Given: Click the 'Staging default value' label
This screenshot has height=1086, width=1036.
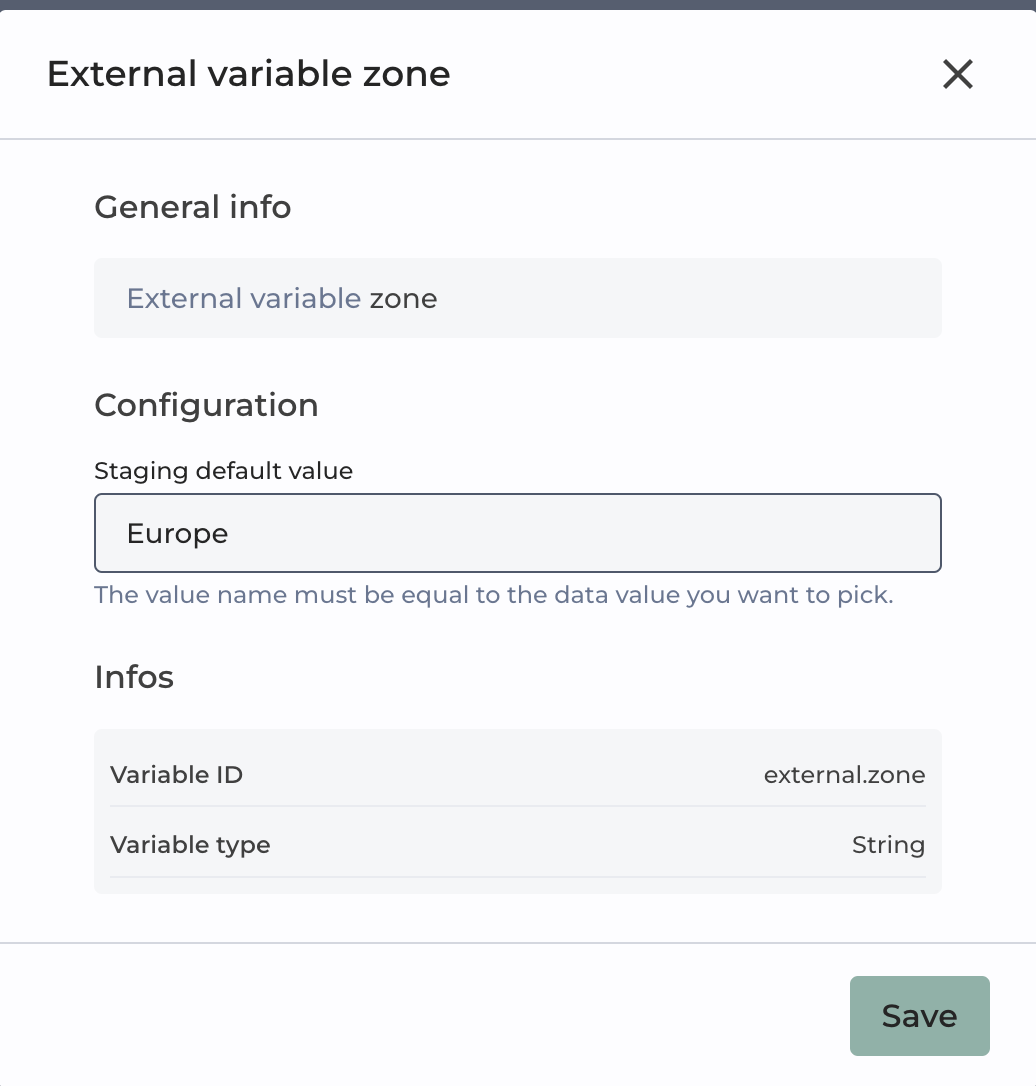Looking at the screenshot, I should point(223,470).
